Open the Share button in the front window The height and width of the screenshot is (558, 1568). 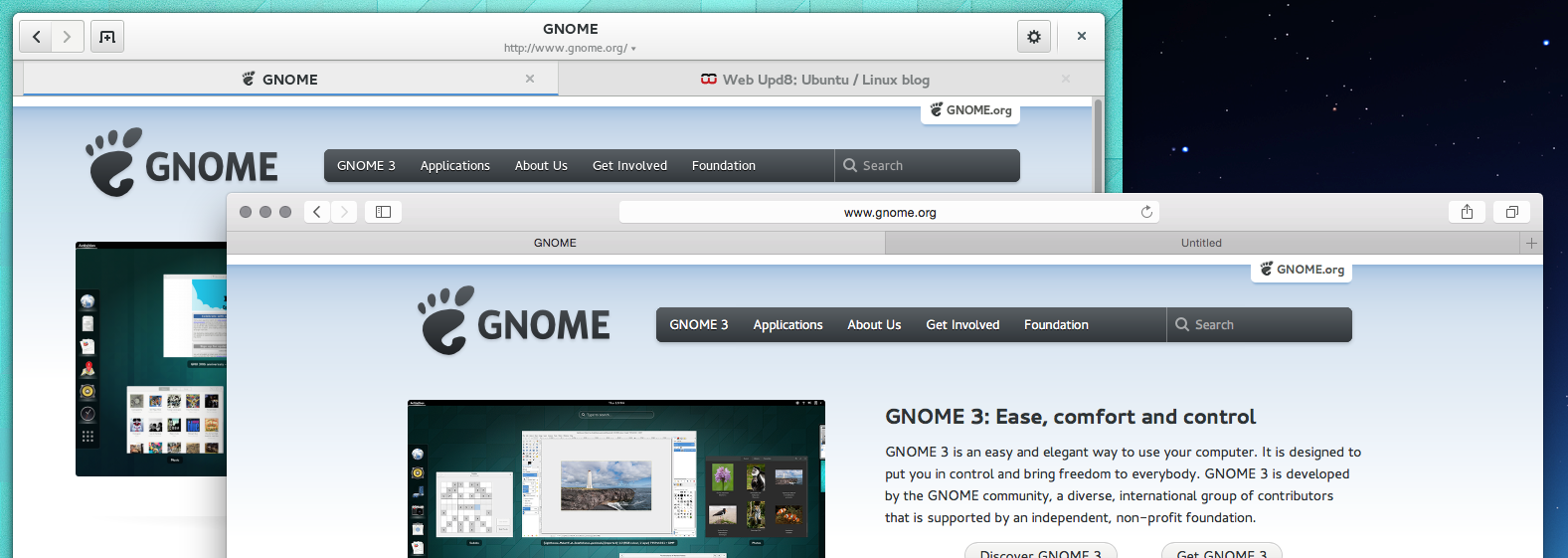[x=1467, y=212]
